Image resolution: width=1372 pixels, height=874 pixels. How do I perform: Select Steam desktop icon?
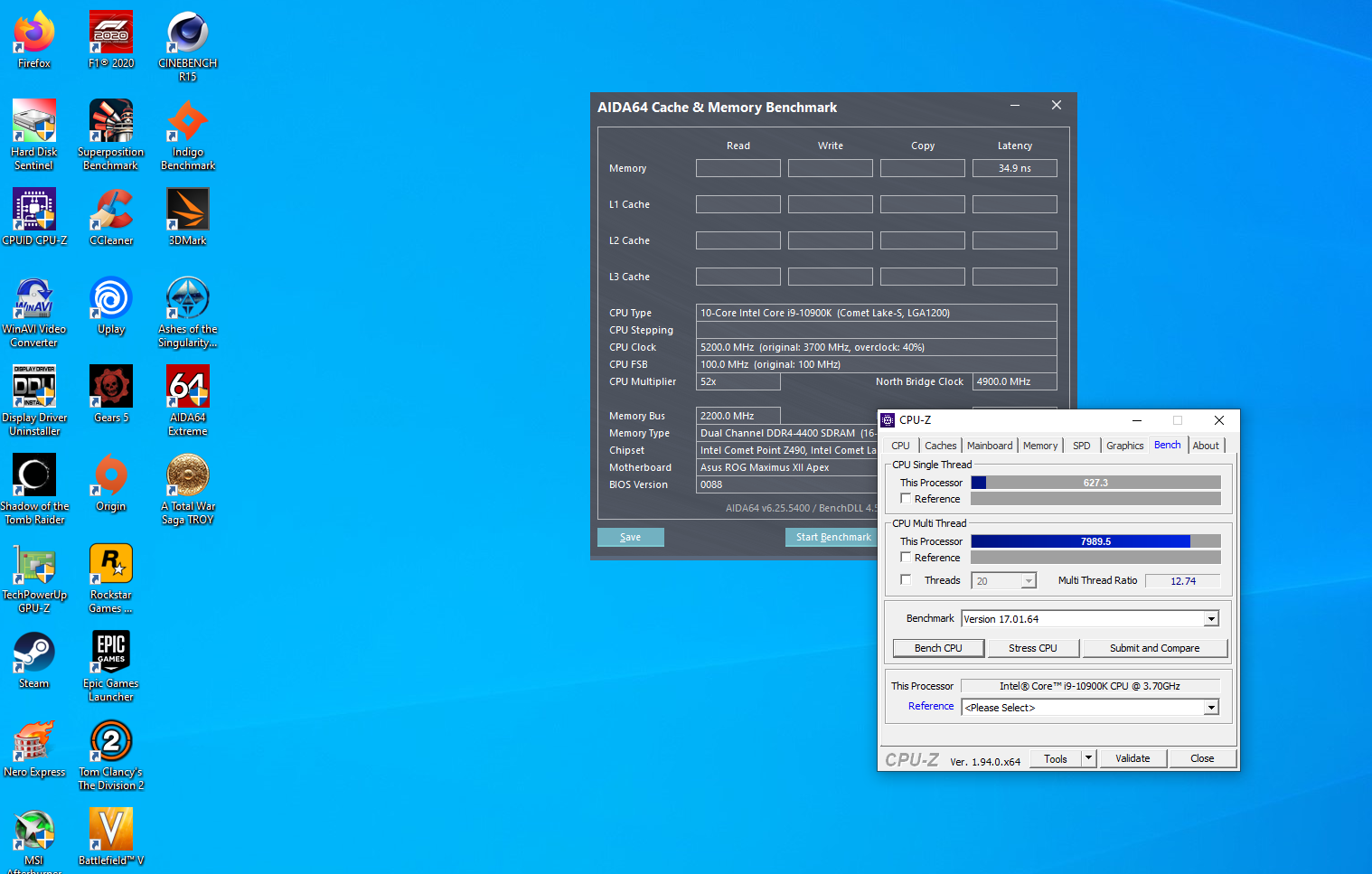pos(34,660)
